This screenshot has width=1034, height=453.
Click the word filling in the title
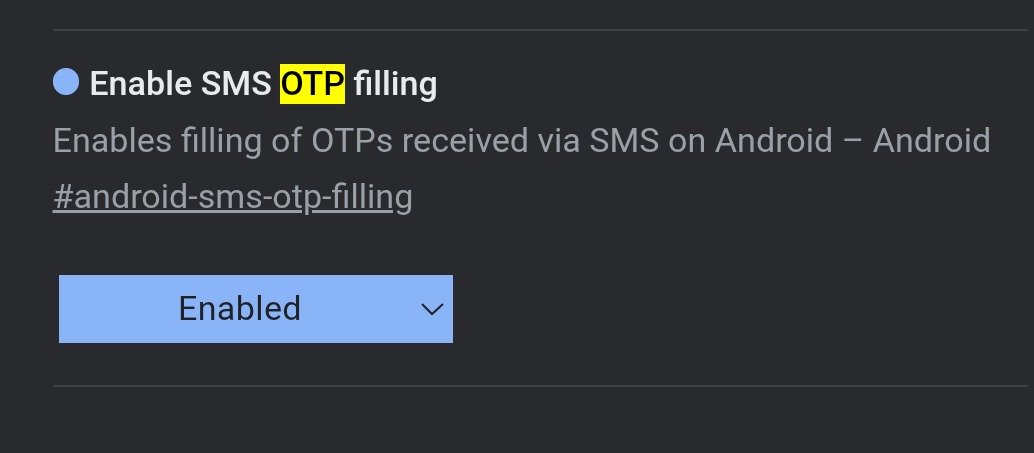(x=395, y=84)
